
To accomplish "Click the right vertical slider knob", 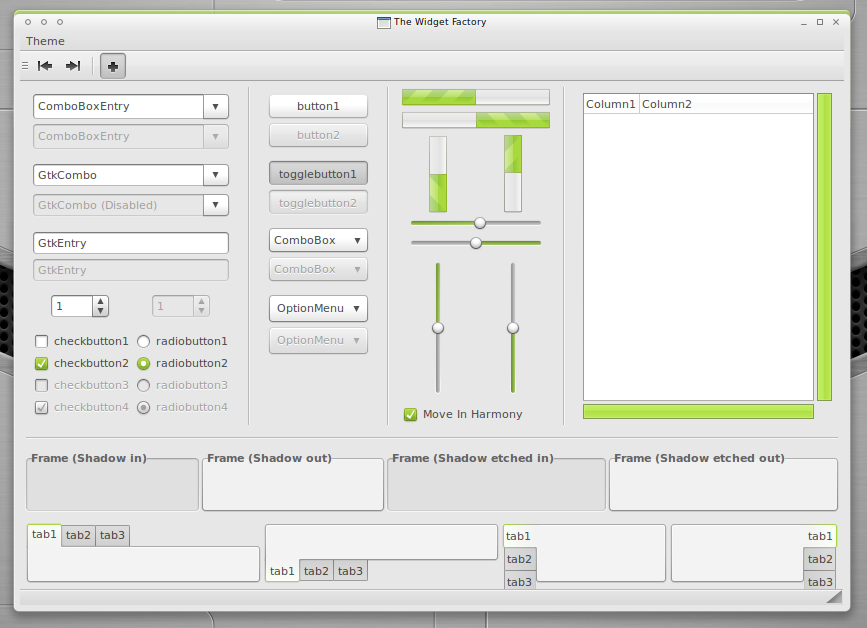I will click(x=513, y=328).
